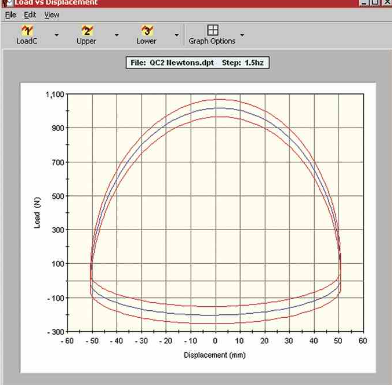The image size is (392, 385).
Task: Click the blue curve peak near zero displacement
Action: [216, 108]
